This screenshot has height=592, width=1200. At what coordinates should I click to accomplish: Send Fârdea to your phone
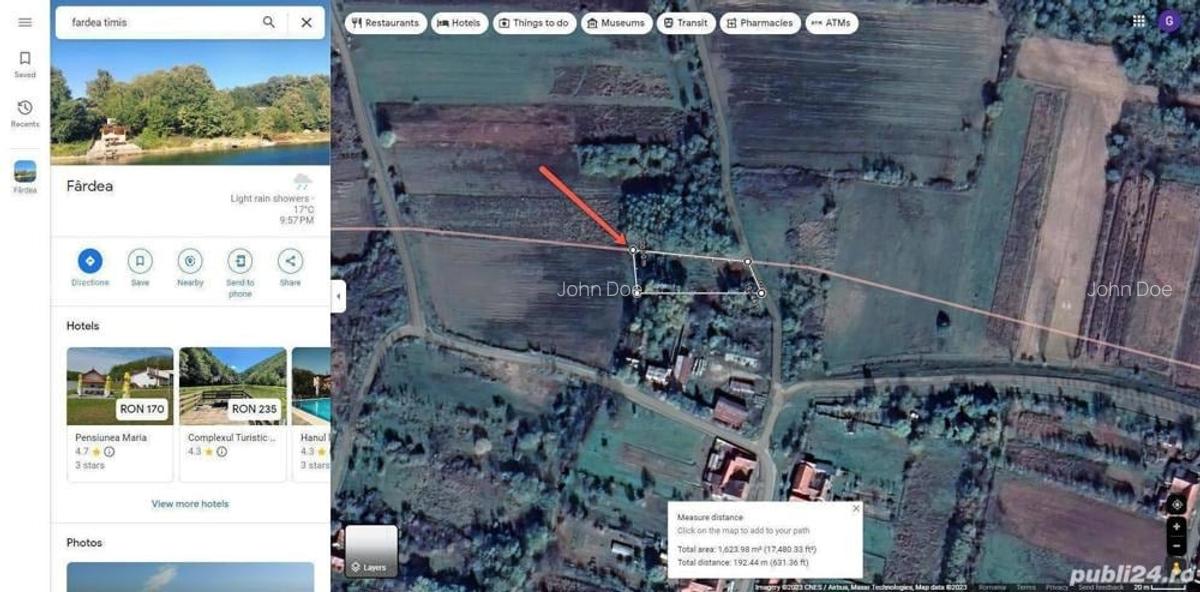[240, 263]
